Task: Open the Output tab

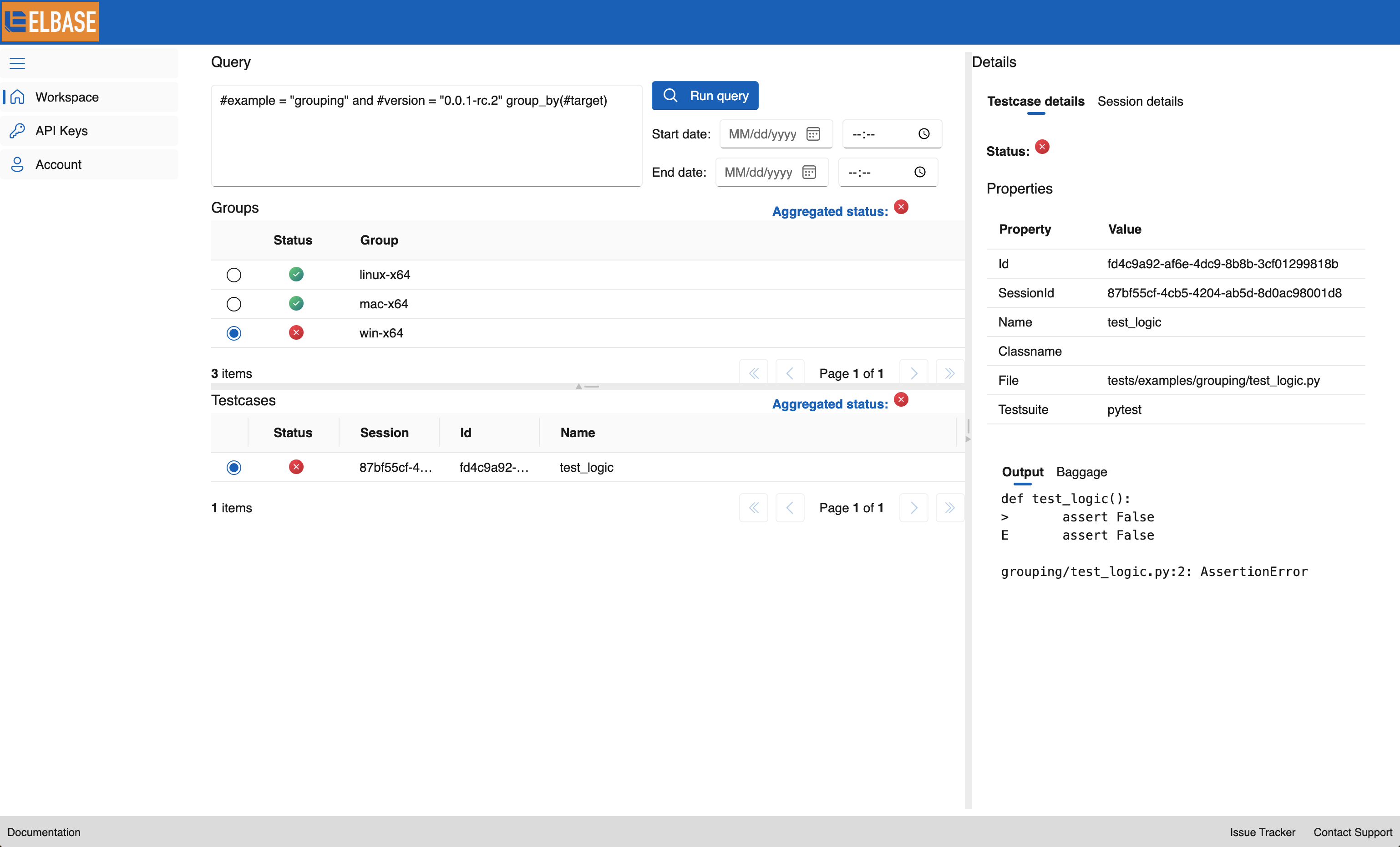Action: click(x=1022, y=472)
